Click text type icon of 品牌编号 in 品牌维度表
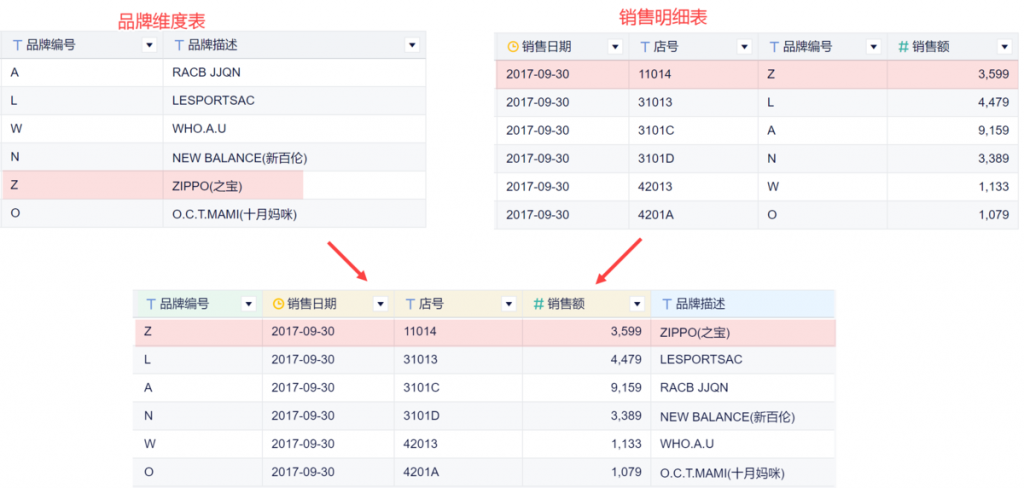Viewport: 1024px width, 488px height. pos(17,45)
